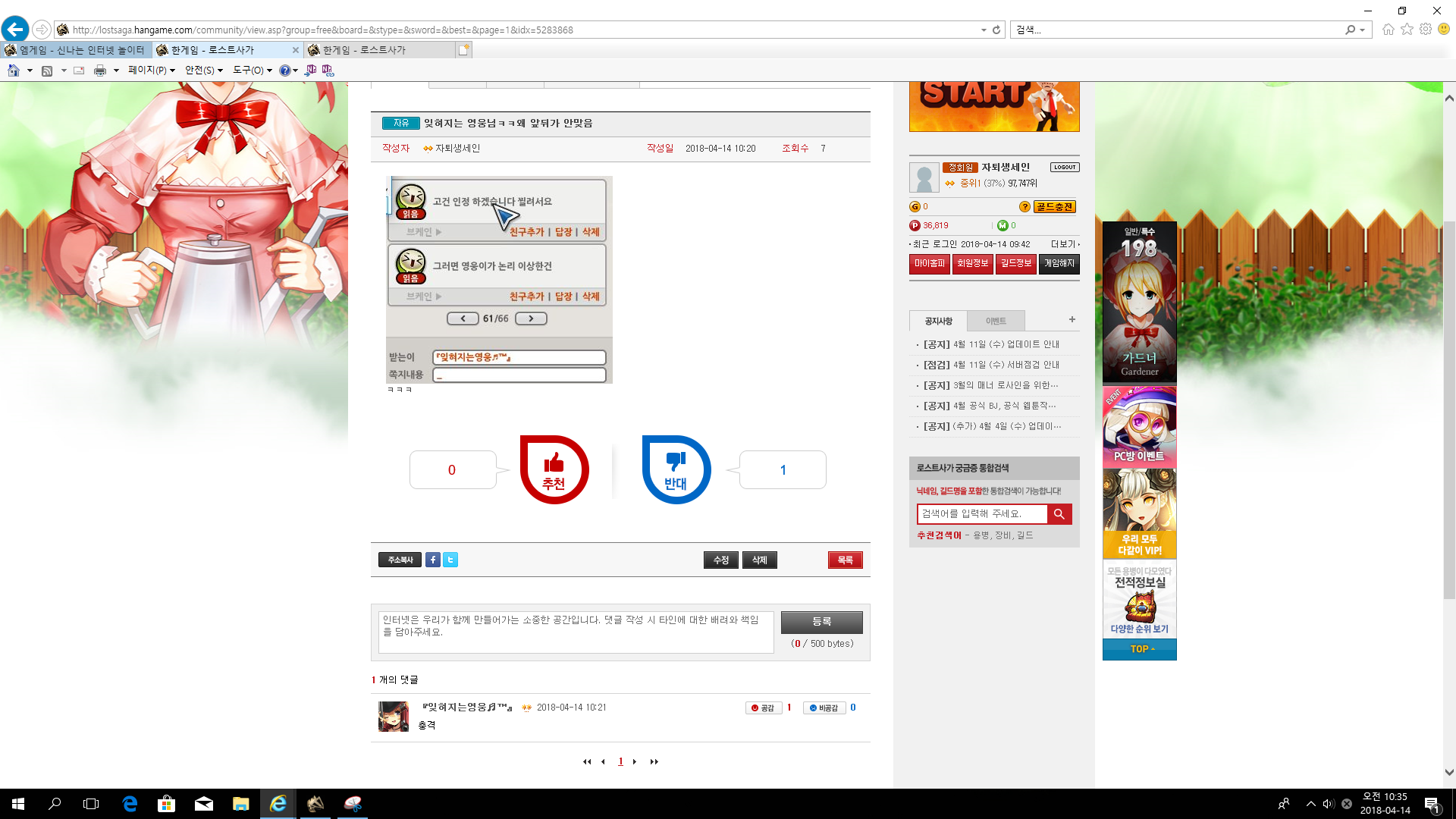This screenshot has width=1456, height=819.
Task: Refresh the page using the reload icon
Action: [x=996, y=30]
